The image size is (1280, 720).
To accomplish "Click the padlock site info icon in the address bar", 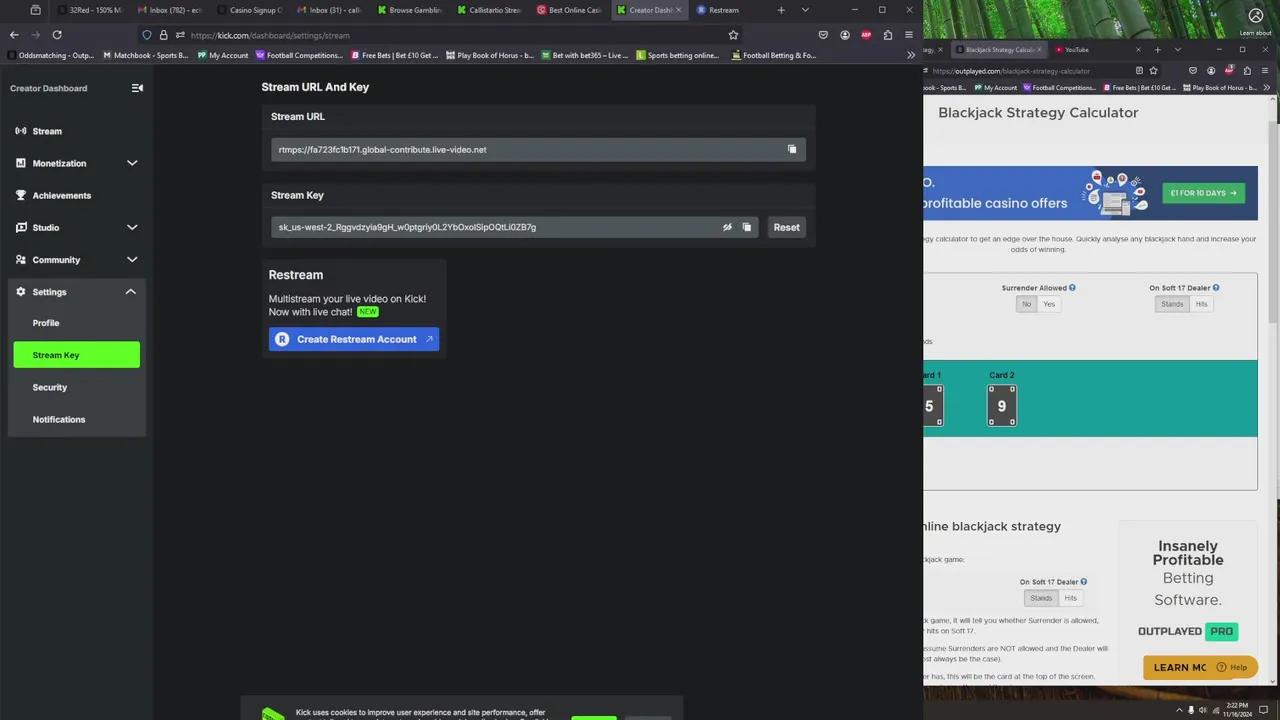I will pyautogui.click(x=163, y=35).
